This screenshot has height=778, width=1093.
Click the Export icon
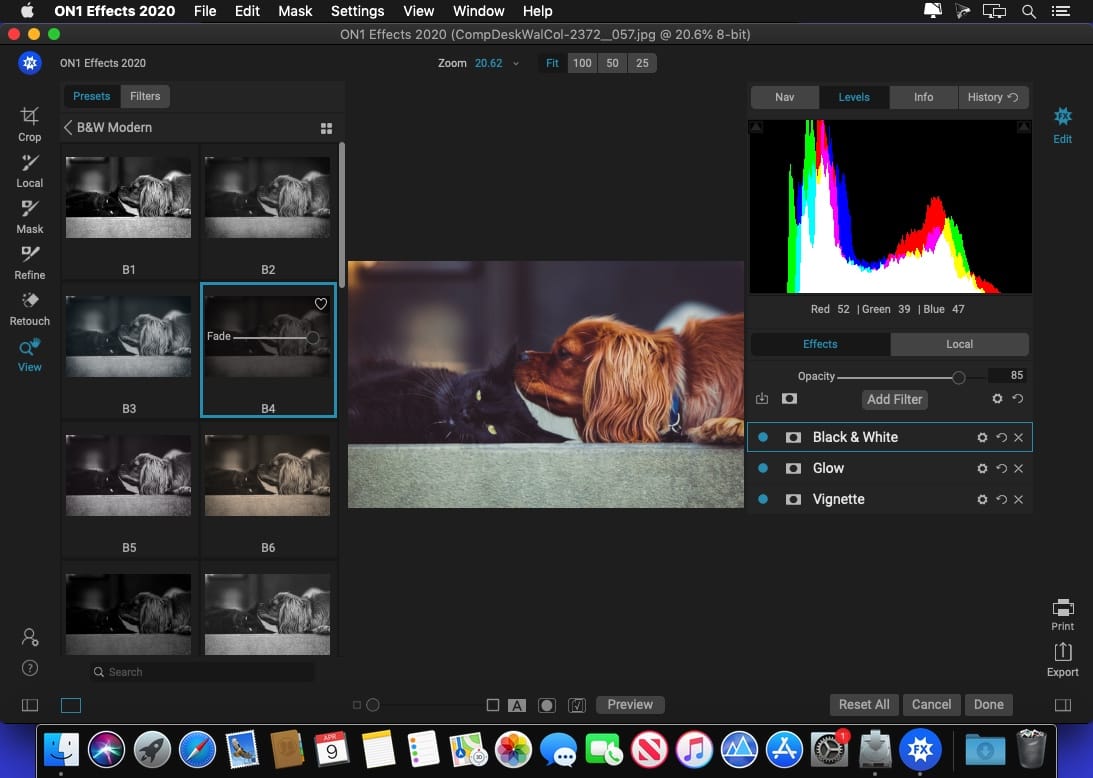[x=1062, y=659]
